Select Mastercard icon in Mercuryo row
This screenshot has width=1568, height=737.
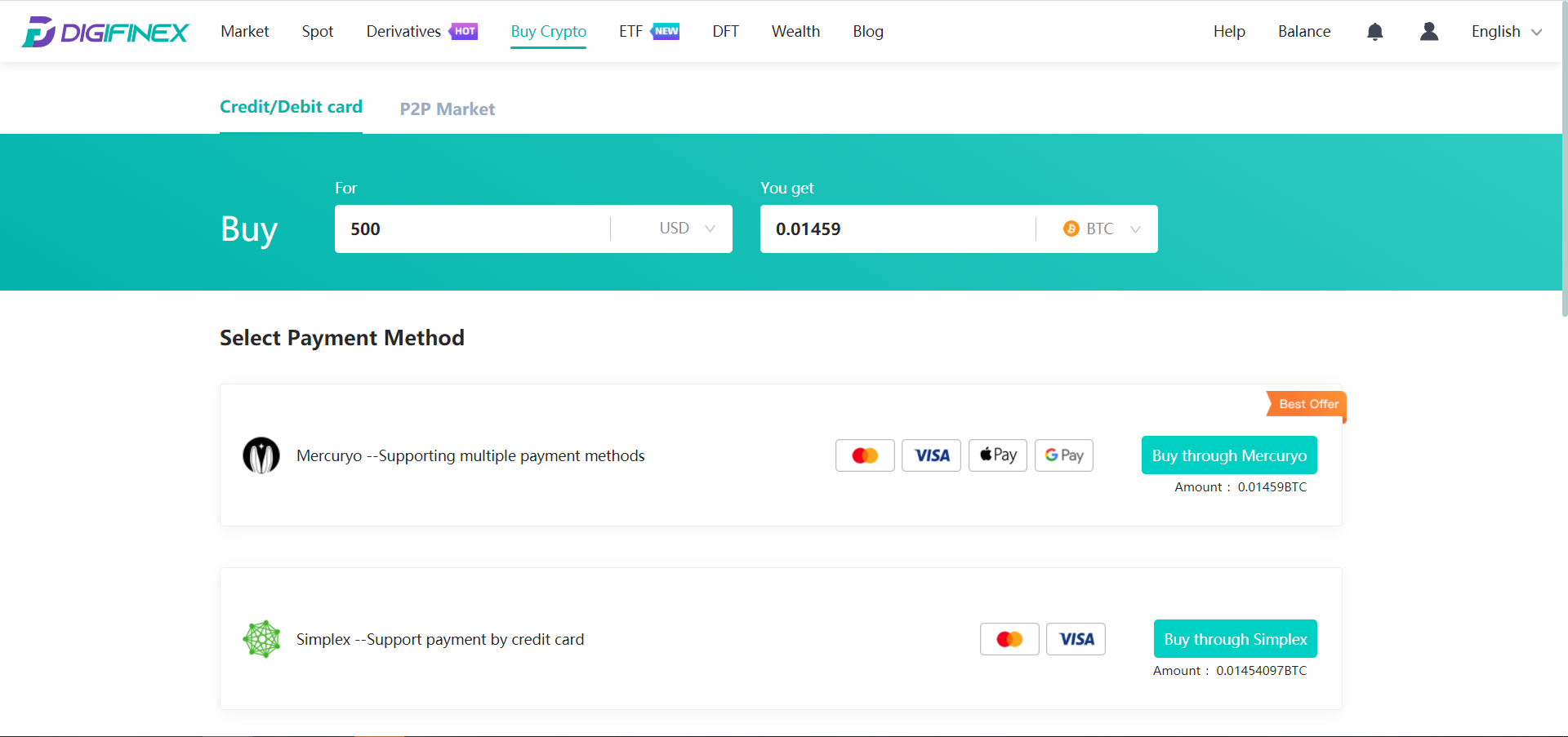coord(865,455)
